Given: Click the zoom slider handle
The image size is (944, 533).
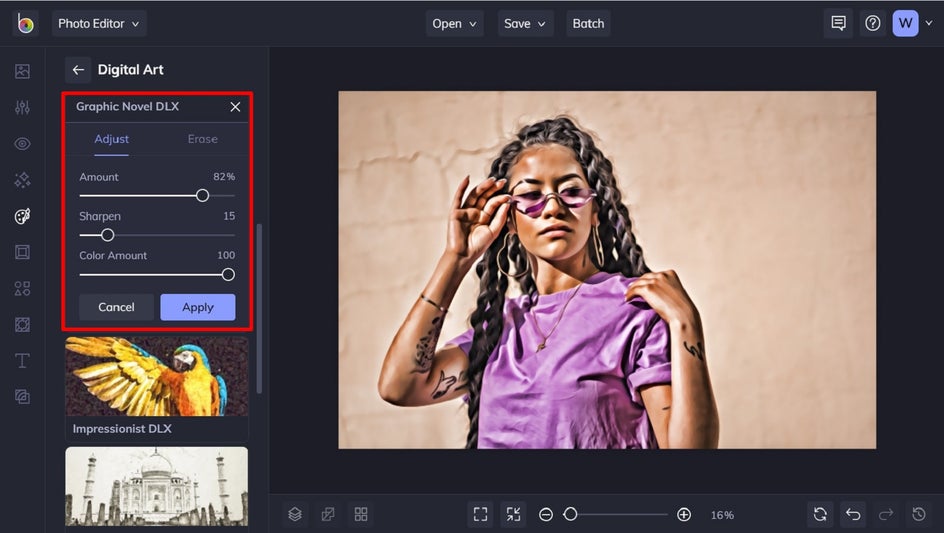Looking at the screenshot, I should click(x=570, y=514).
